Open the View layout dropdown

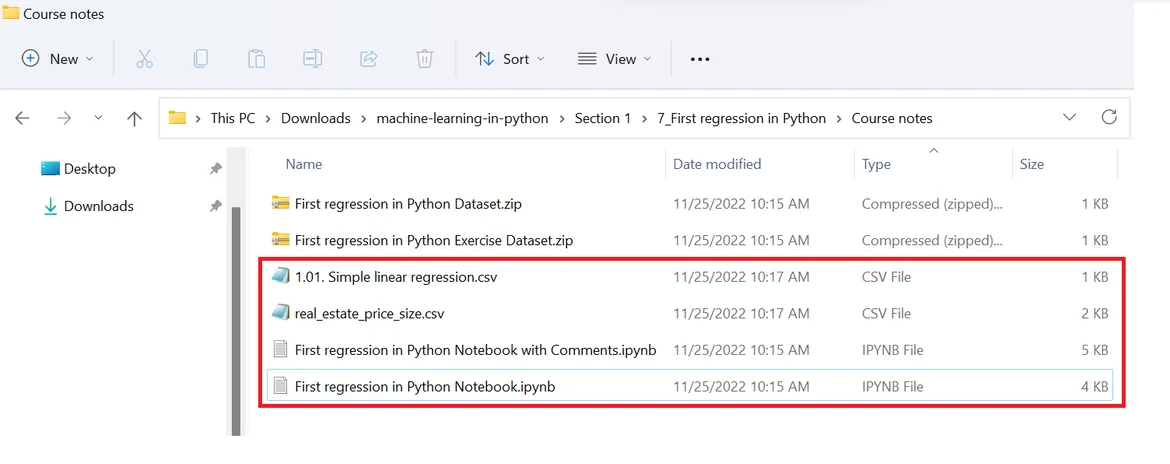[x=614, y=59]
